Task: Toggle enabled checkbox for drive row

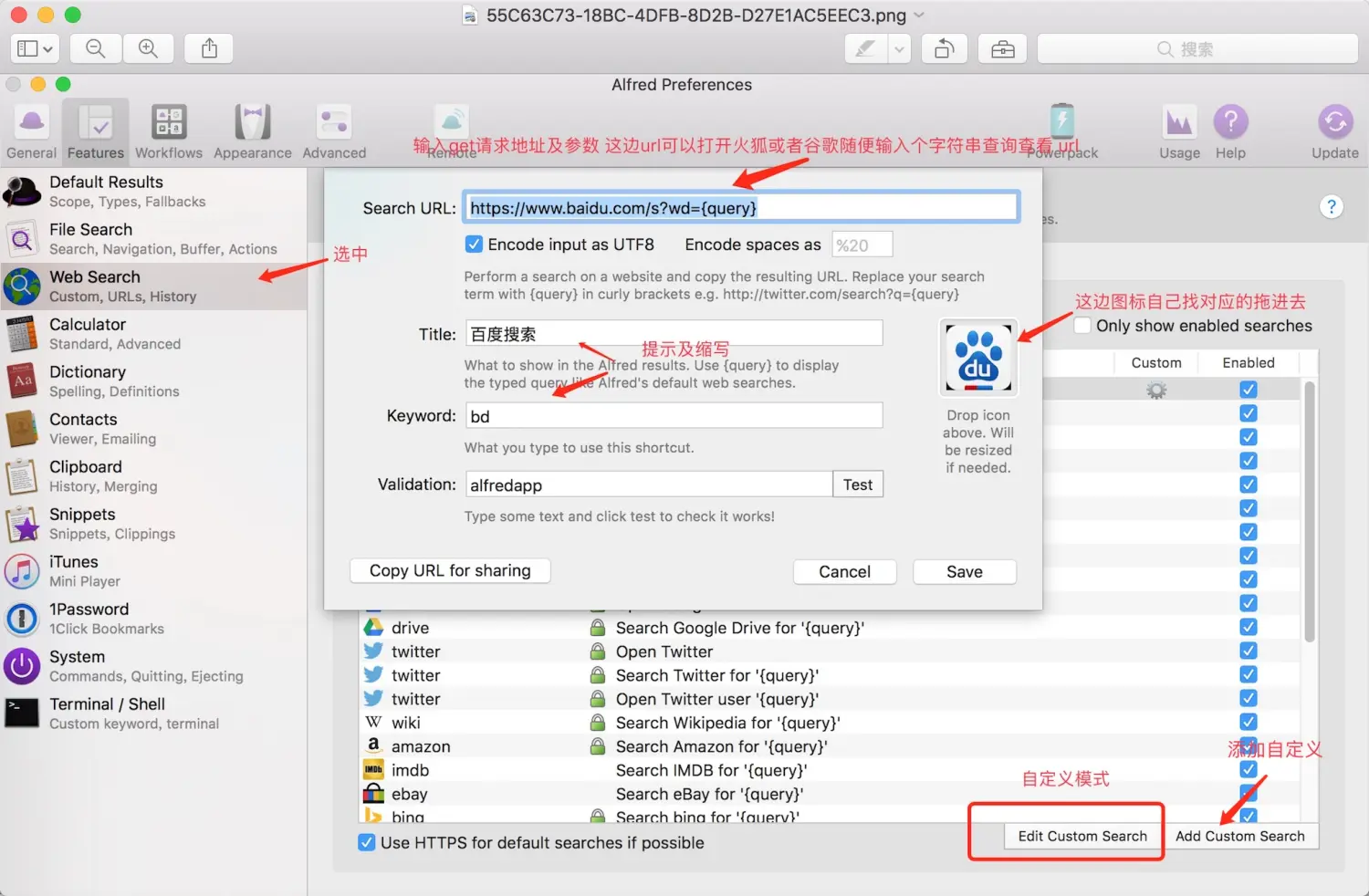Action: click(x=1249, y=627)
